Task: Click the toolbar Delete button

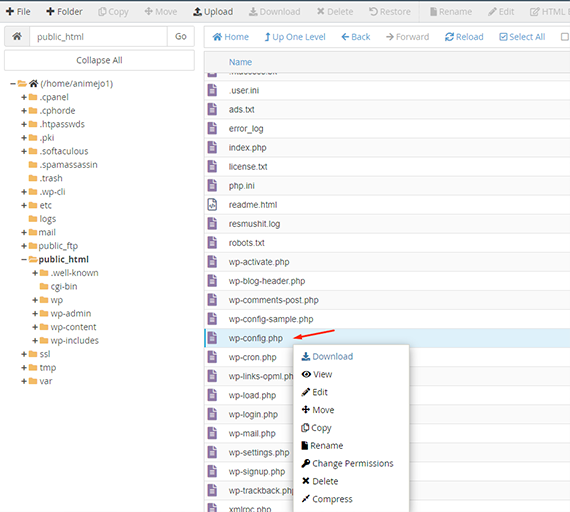Action: click(x=335, y=12)
